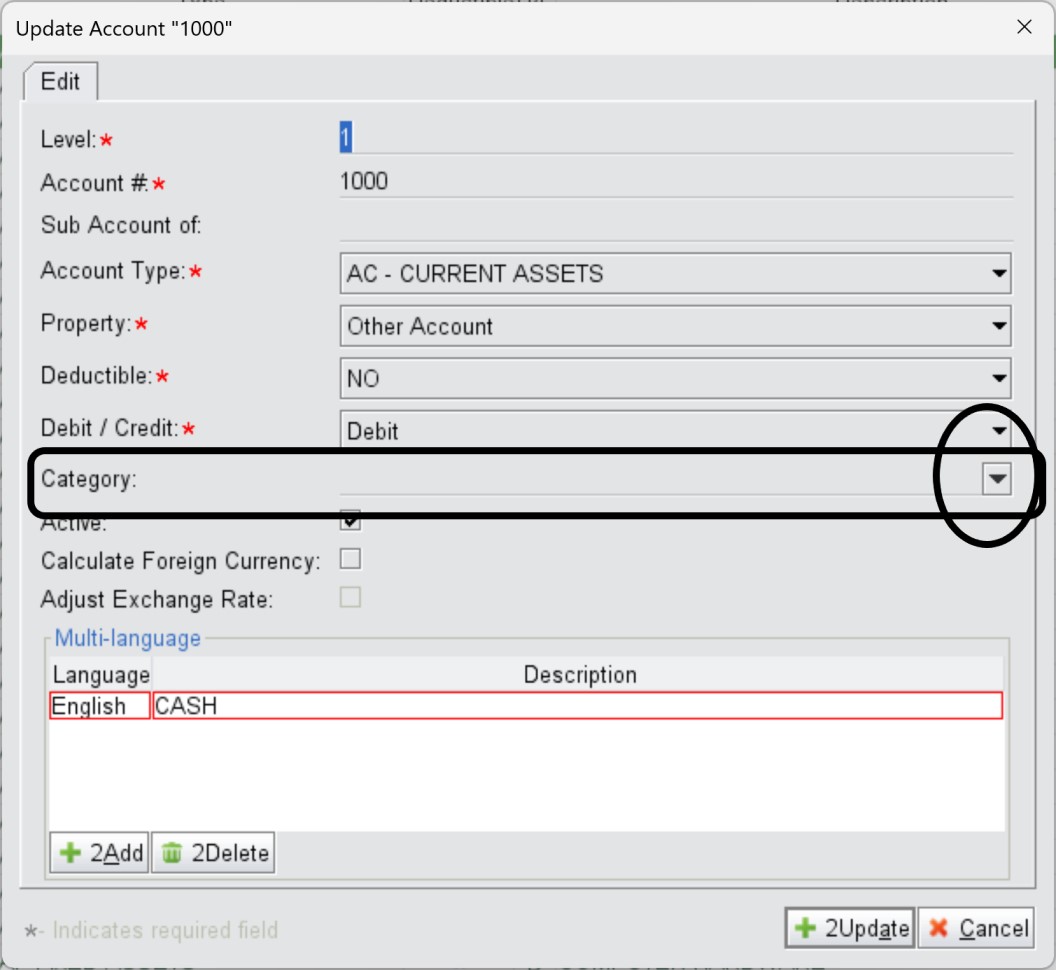This screenshot has height=970, width=1056.
Task: Click the red X icon on Cancel
Action: [x=938, y=929]
